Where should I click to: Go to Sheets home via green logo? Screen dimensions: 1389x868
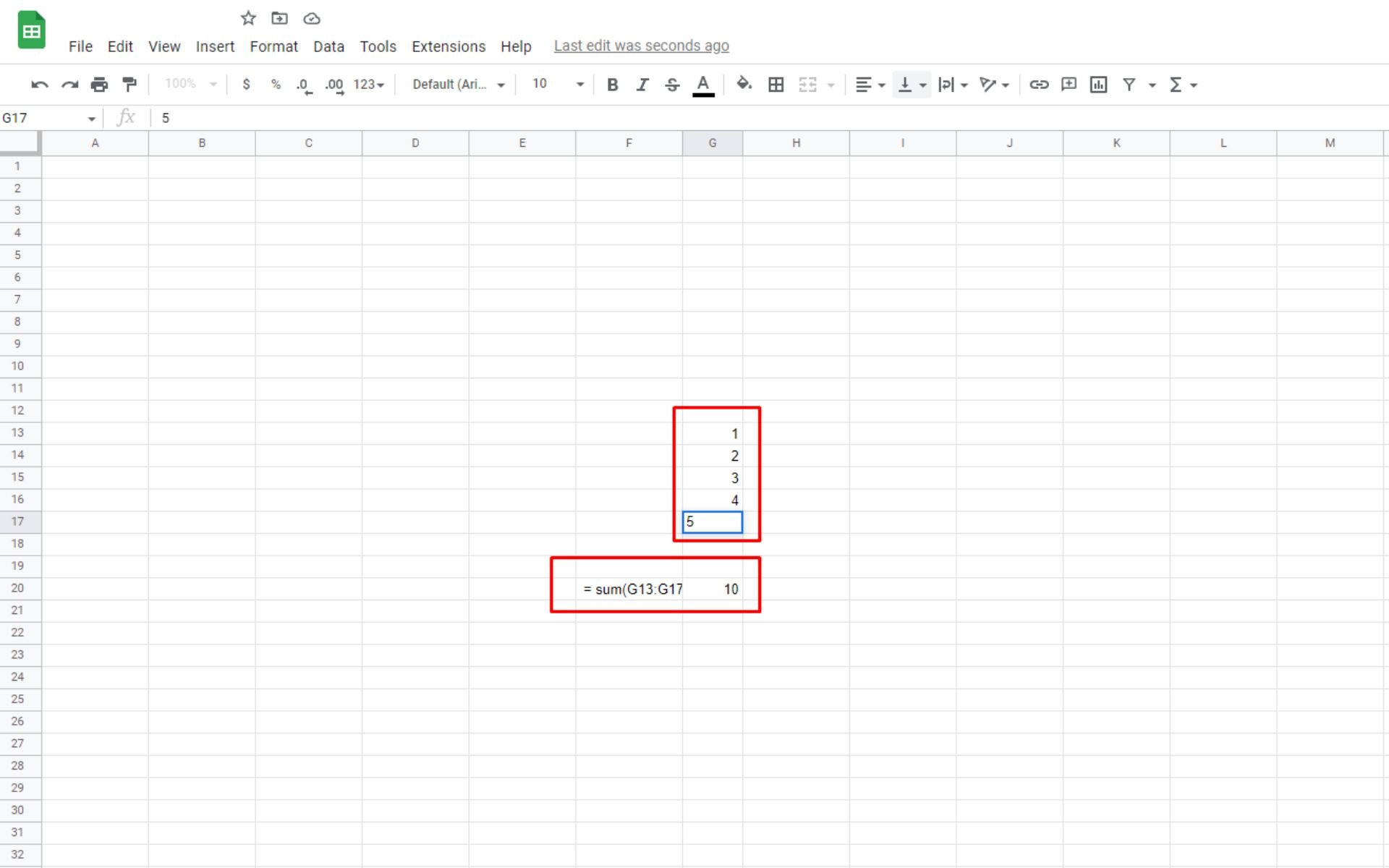(31, 30)
